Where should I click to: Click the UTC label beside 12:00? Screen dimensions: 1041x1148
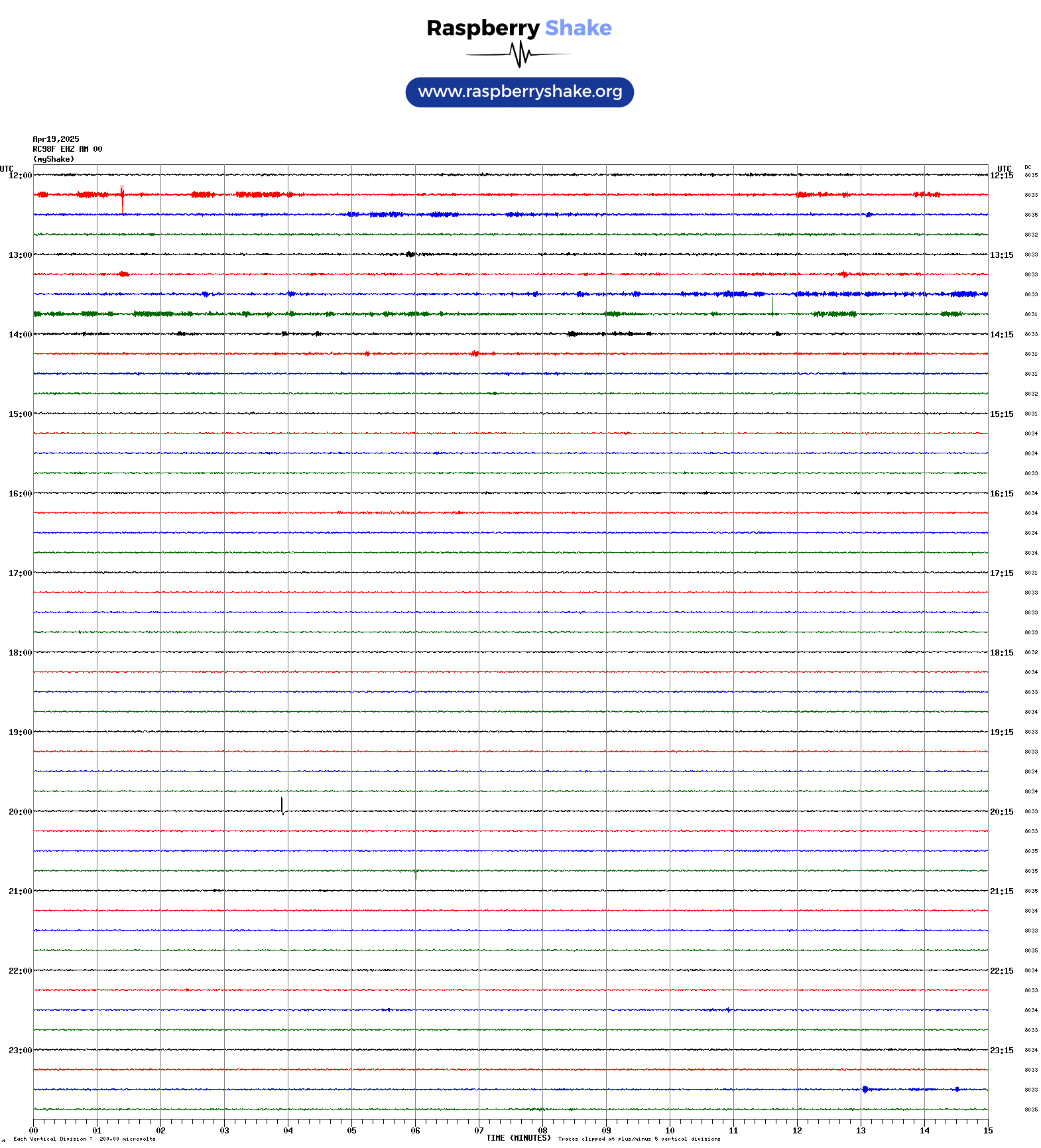7,168
